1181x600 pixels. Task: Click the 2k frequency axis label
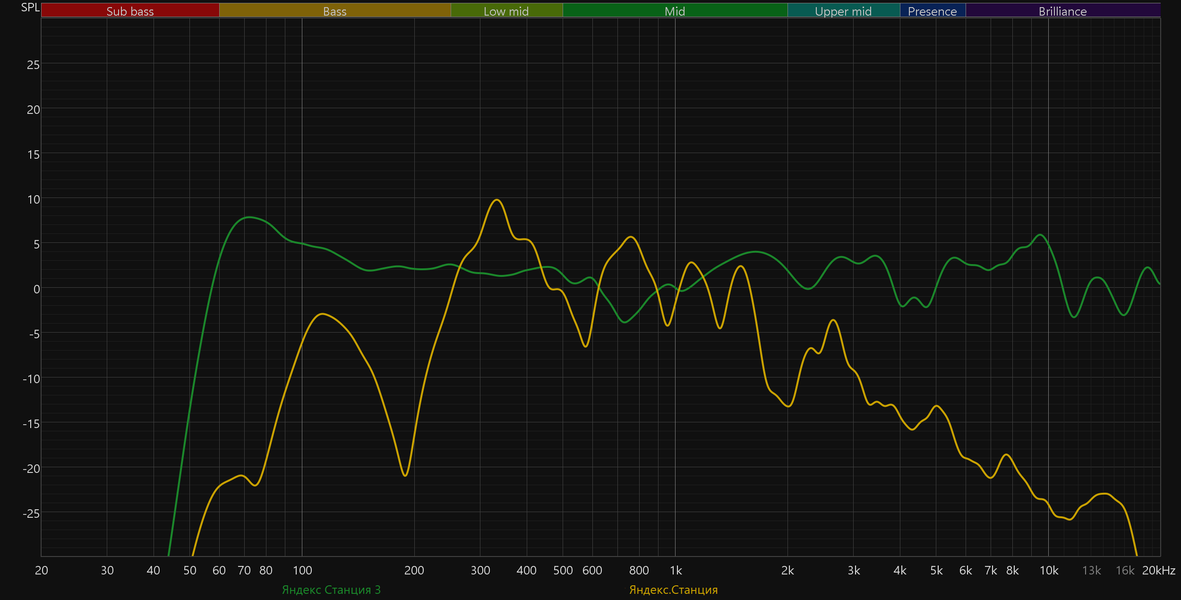click(x=788, y=571)
